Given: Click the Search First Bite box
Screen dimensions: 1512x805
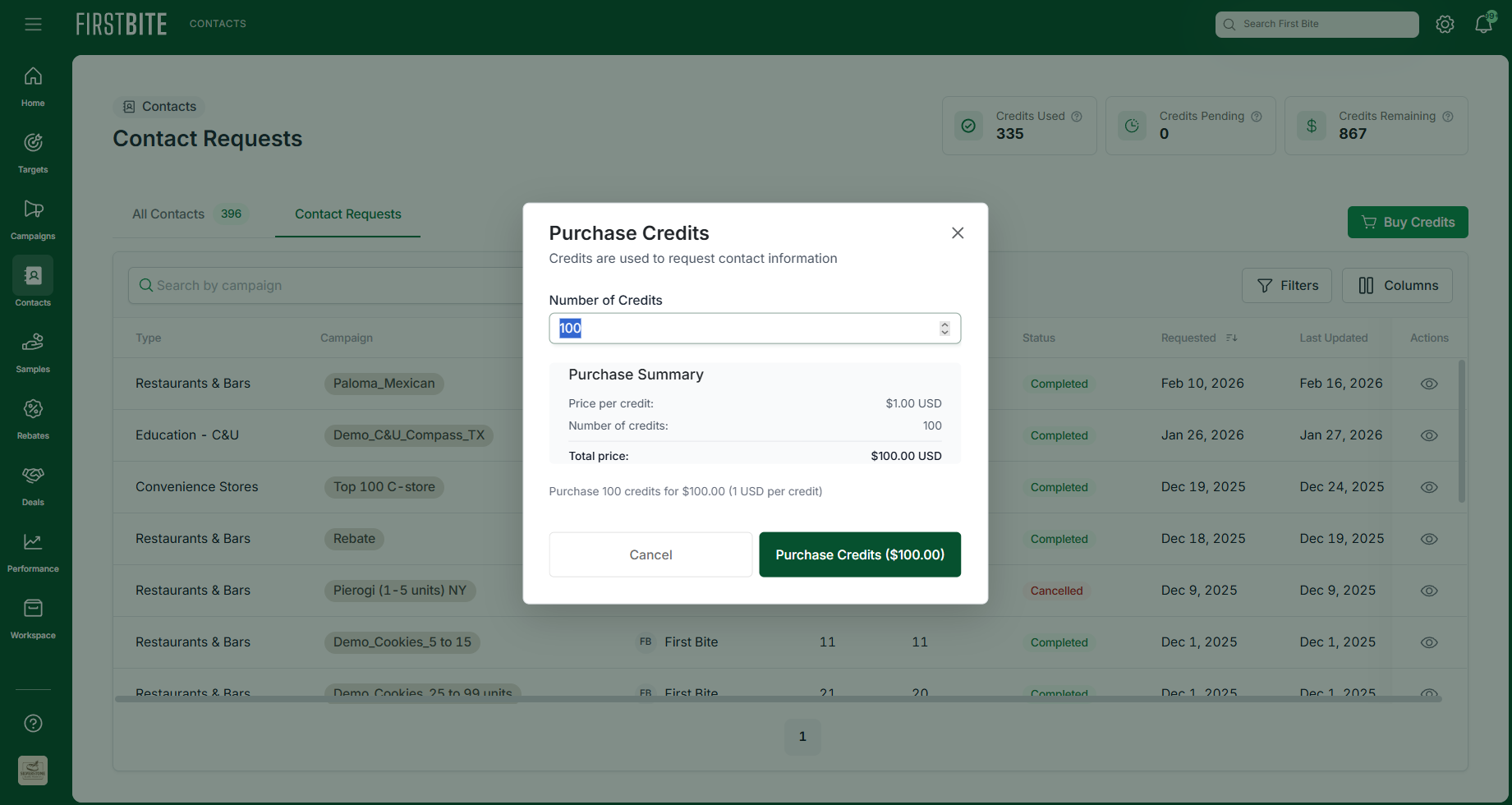Looking at the screenshot, I should coord(1317,24).
